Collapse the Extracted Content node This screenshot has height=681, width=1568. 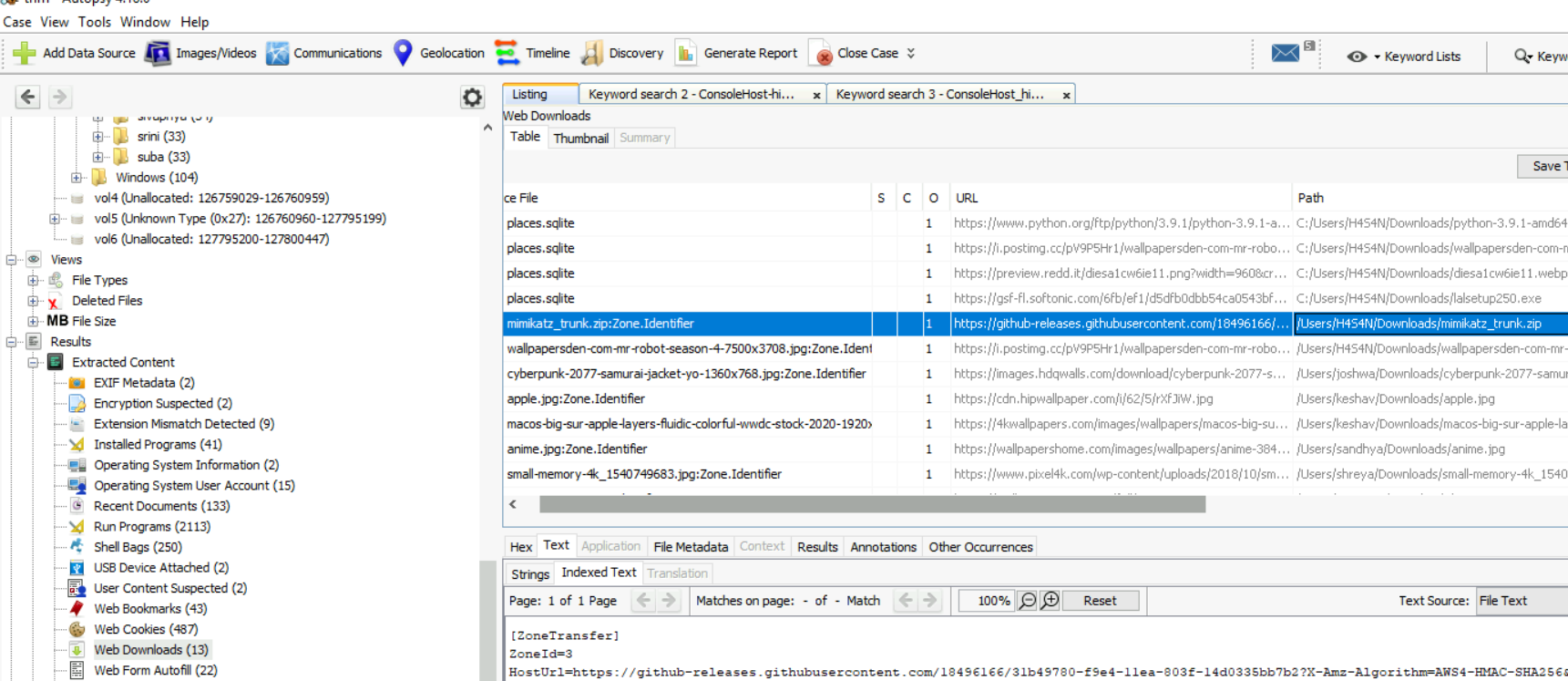tap(33, 362)
